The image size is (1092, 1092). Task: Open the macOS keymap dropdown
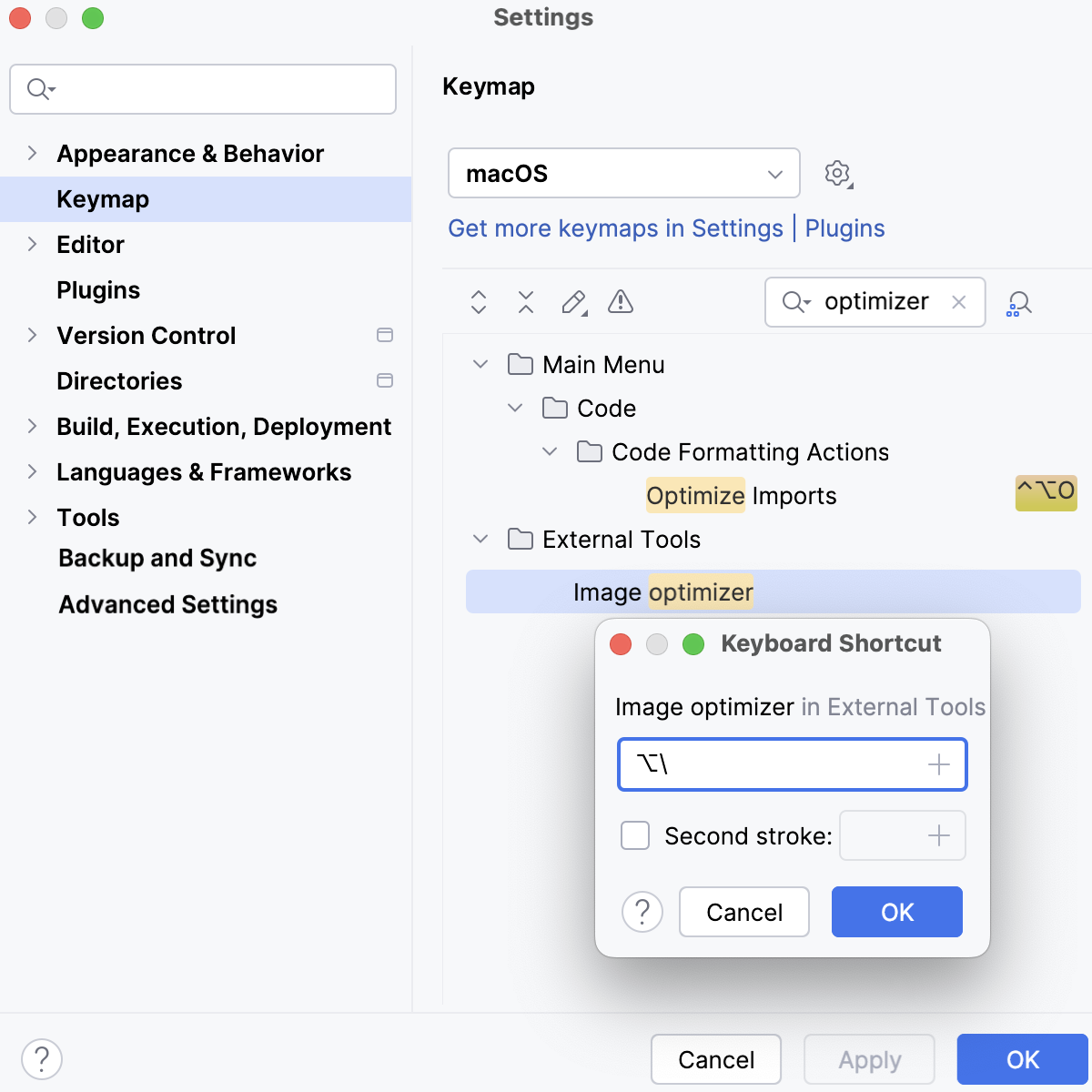623,173
